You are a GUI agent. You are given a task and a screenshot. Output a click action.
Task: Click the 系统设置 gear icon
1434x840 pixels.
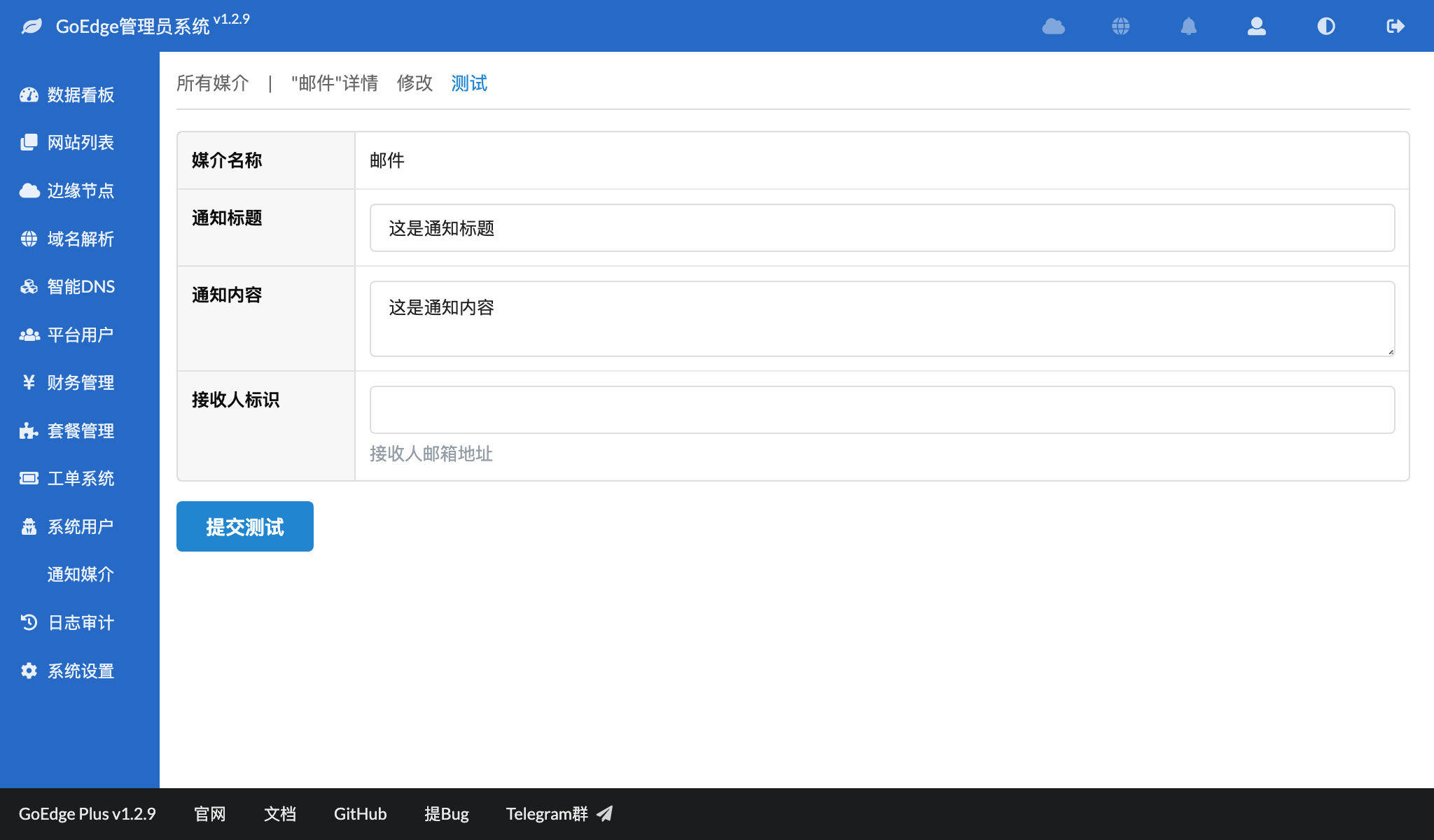(x=29, y=671)
